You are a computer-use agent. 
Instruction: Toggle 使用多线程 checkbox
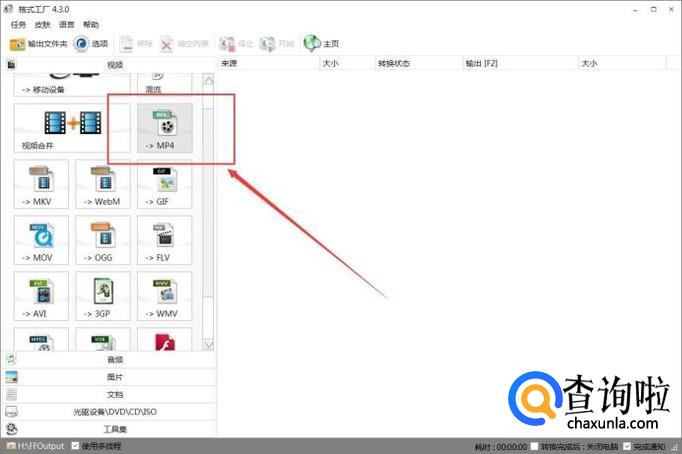click(x=76, y=445)
